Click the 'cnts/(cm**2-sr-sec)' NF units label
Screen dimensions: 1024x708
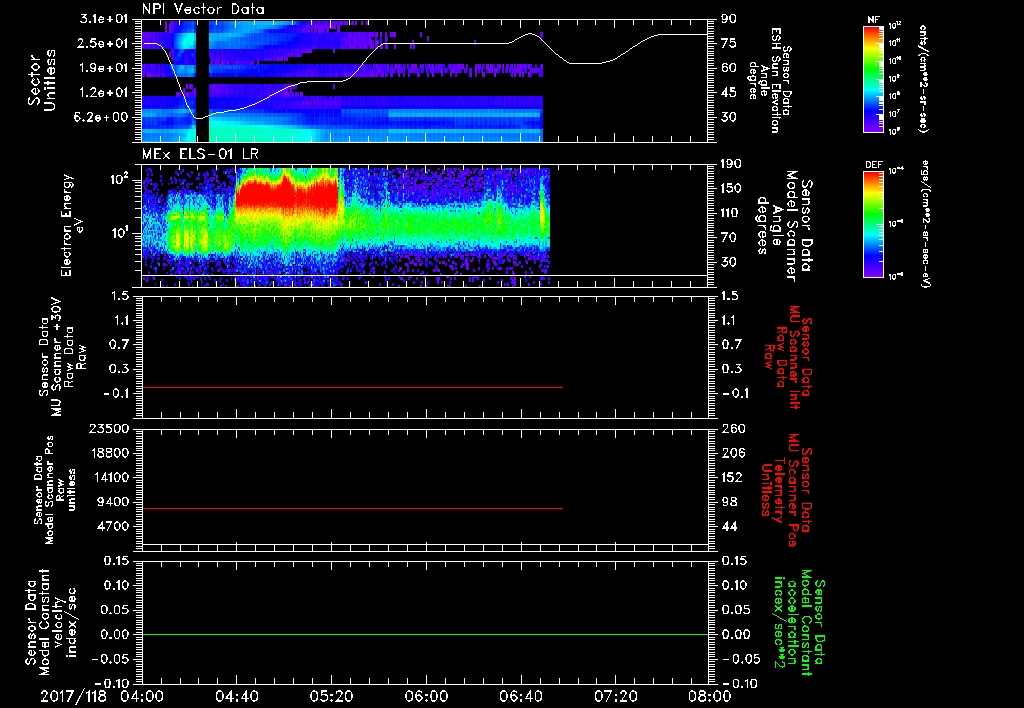pyautogui.click(x=923, y=79)
